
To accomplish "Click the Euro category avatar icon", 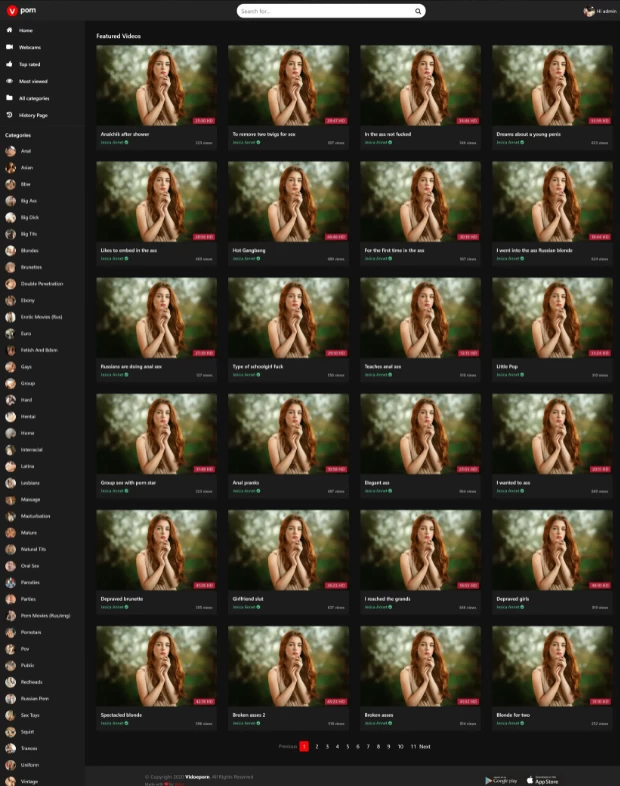I will point(11,333).
